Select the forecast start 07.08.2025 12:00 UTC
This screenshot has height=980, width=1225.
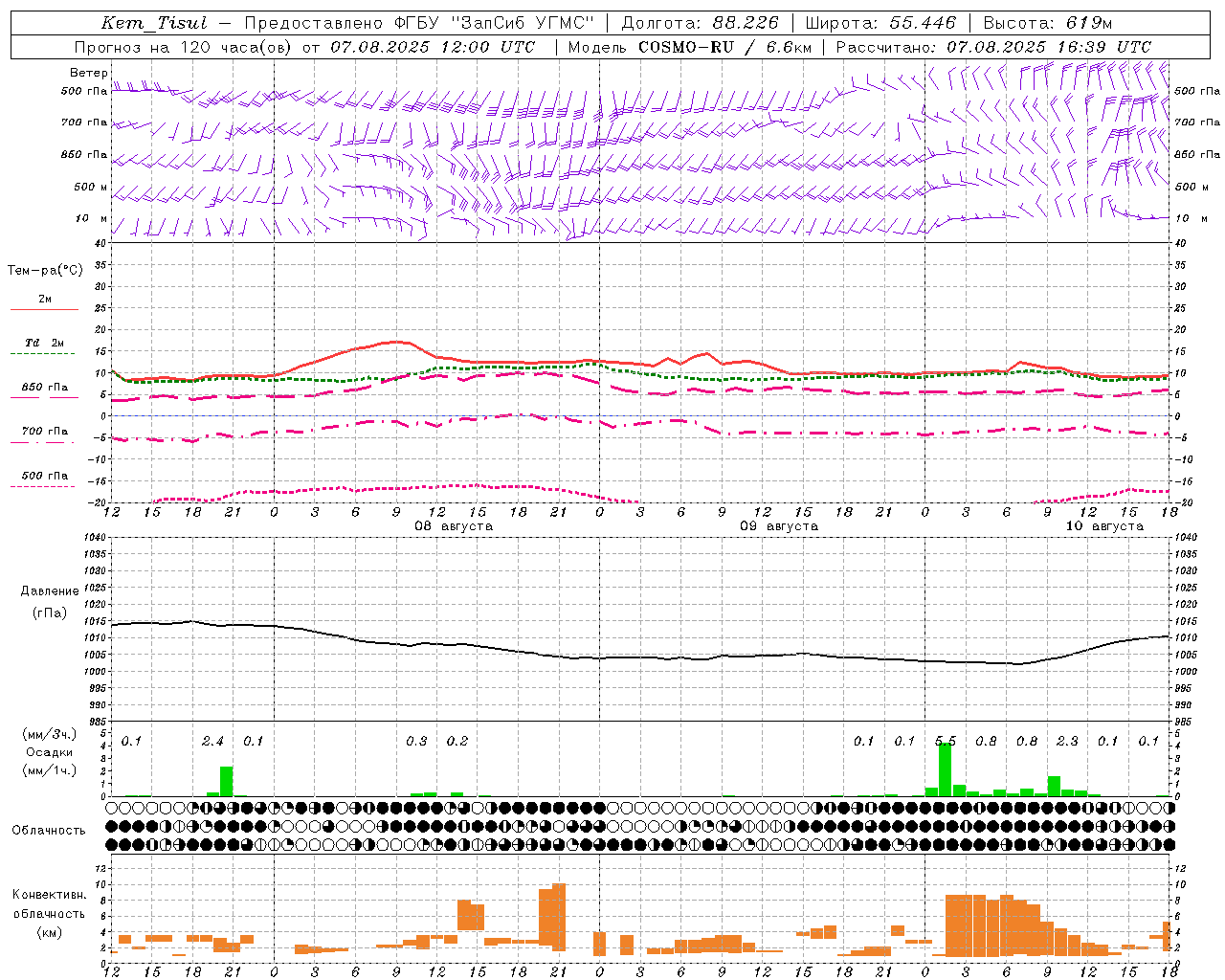pyautogui.click(x=433, y=47)
